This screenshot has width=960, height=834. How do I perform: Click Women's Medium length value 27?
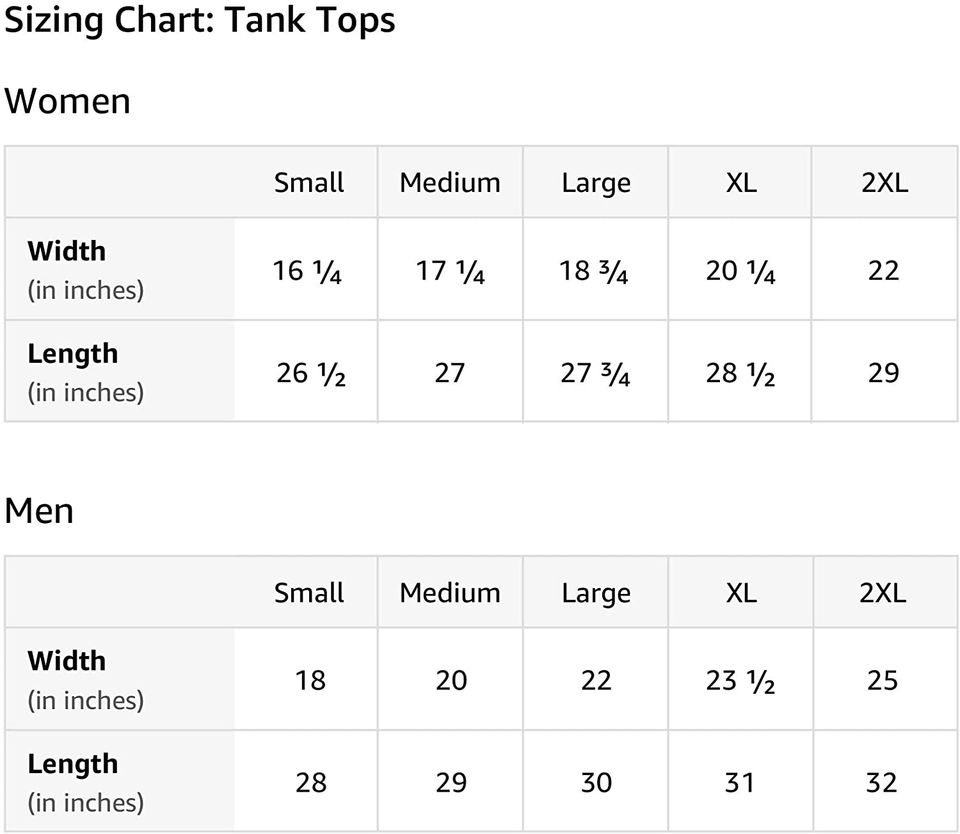click(450, 373)
